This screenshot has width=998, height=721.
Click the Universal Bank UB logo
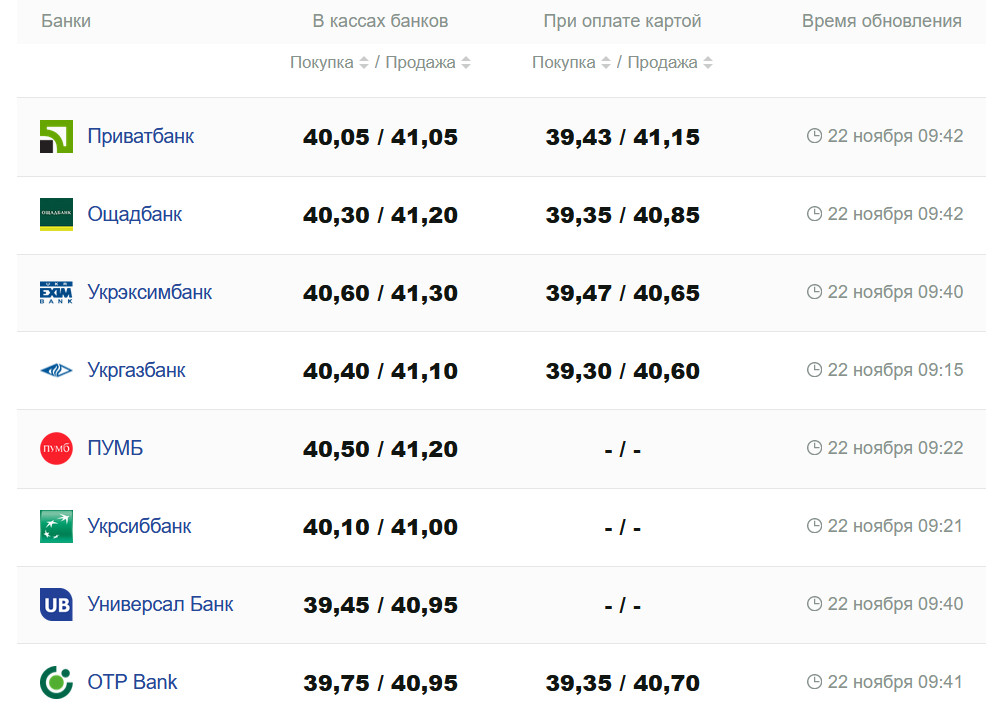pos(56,604)
